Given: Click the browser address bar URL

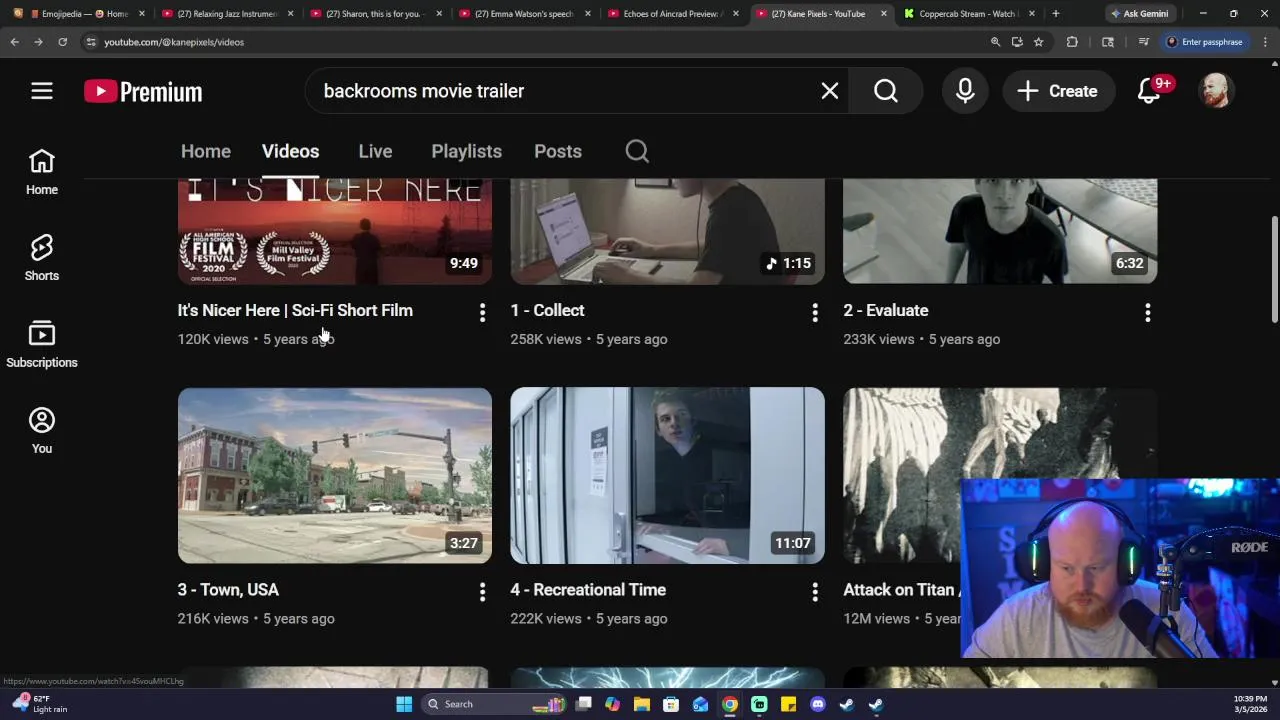Looking at the screenshot, I should point(174,42).
